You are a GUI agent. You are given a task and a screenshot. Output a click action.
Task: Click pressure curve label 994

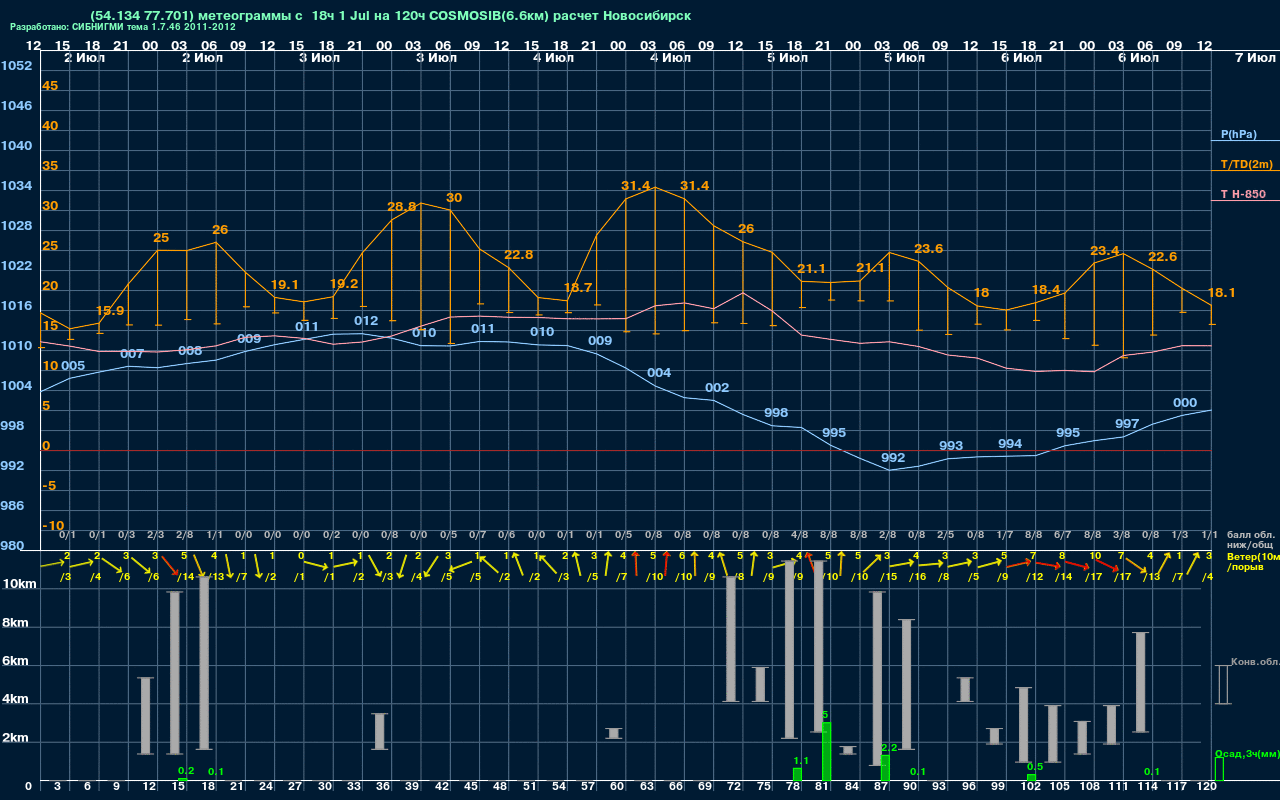tap(1010, 444)
